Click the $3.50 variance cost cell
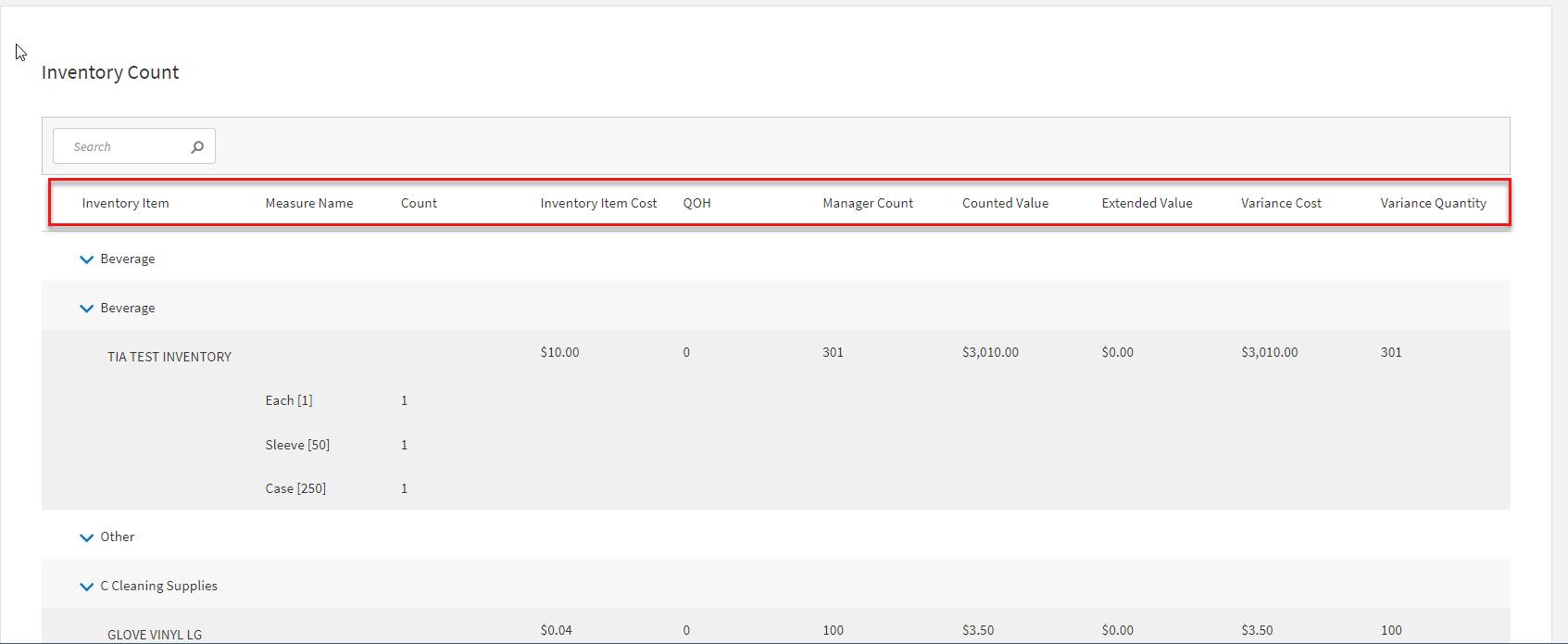1568x644 pixels. 1257,630
